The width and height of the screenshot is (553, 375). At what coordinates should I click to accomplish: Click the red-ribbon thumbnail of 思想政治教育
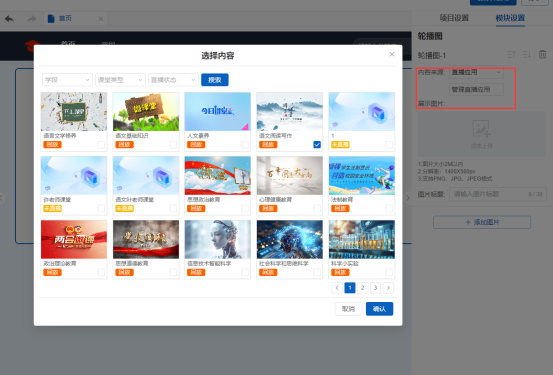(218, 176)
